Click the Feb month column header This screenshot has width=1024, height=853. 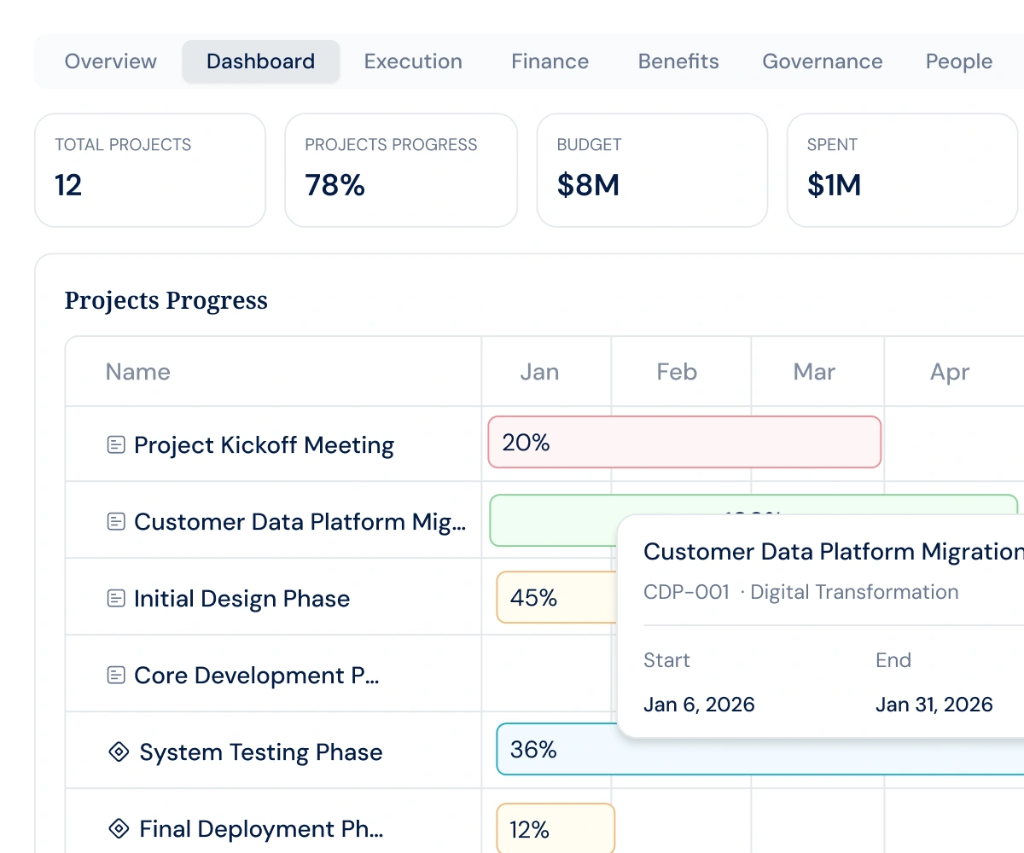pos(677,372)
